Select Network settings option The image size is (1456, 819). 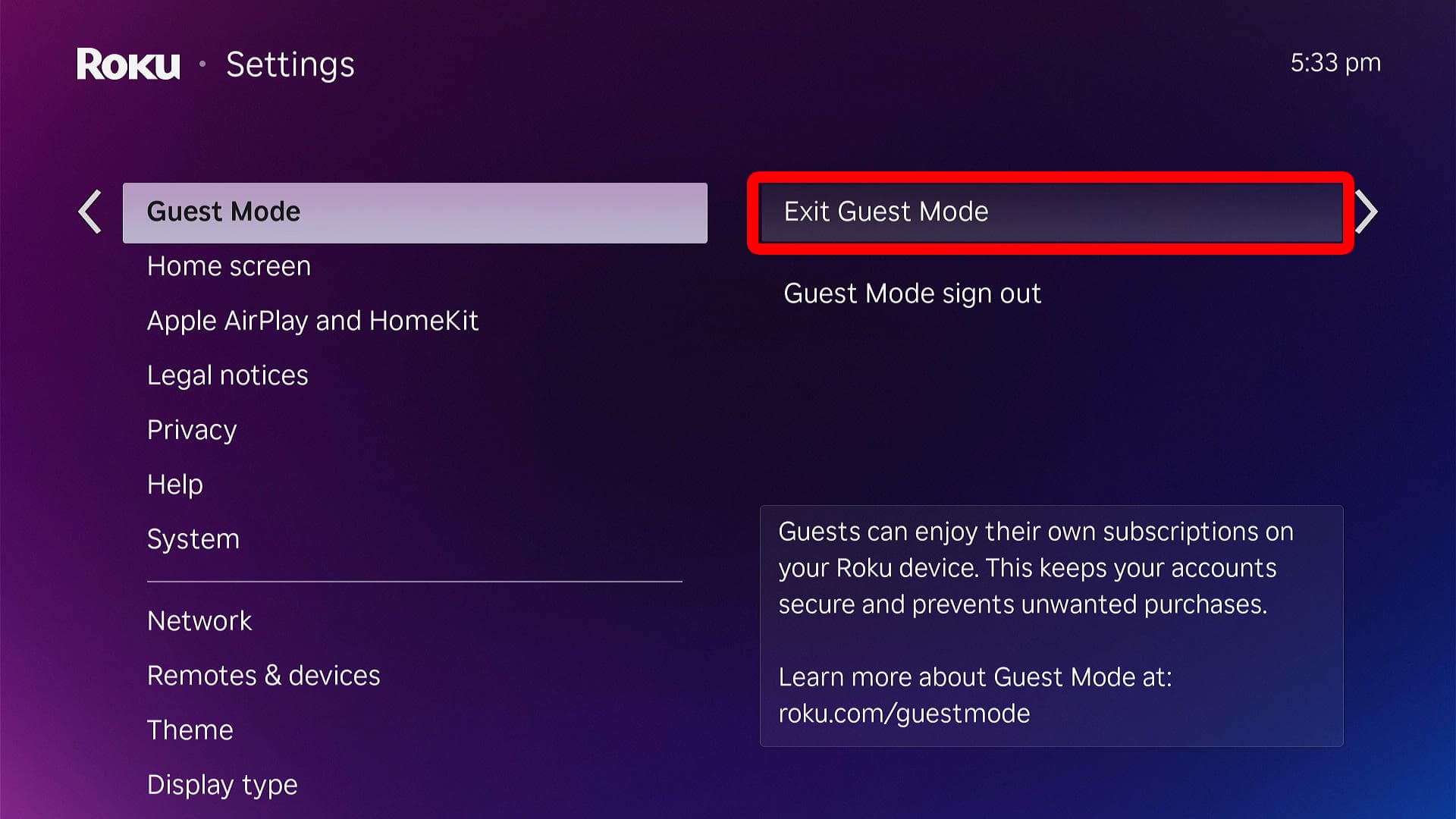tap(200, 620)
